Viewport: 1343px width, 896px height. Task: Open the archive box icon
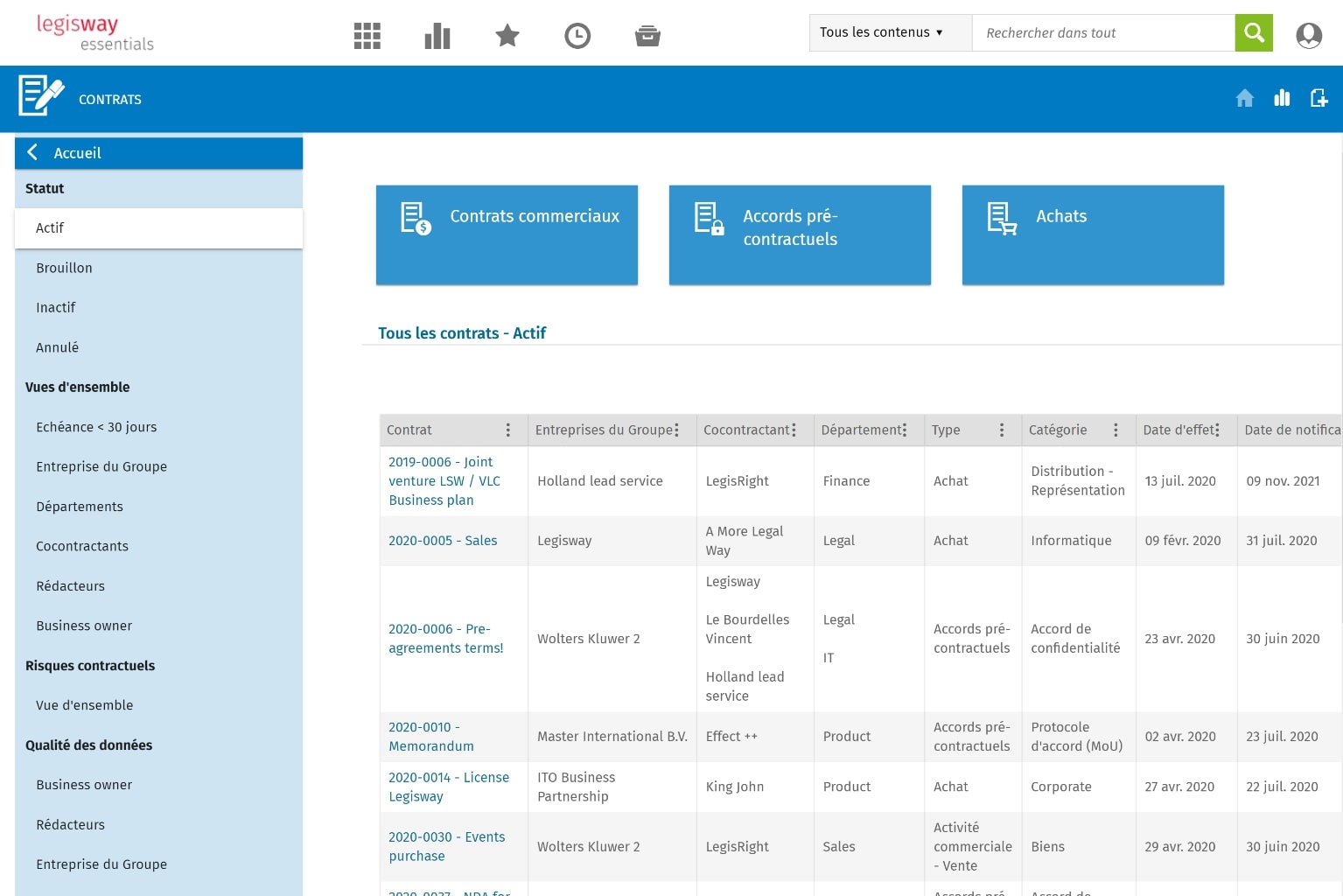click(x=647, y=36)
